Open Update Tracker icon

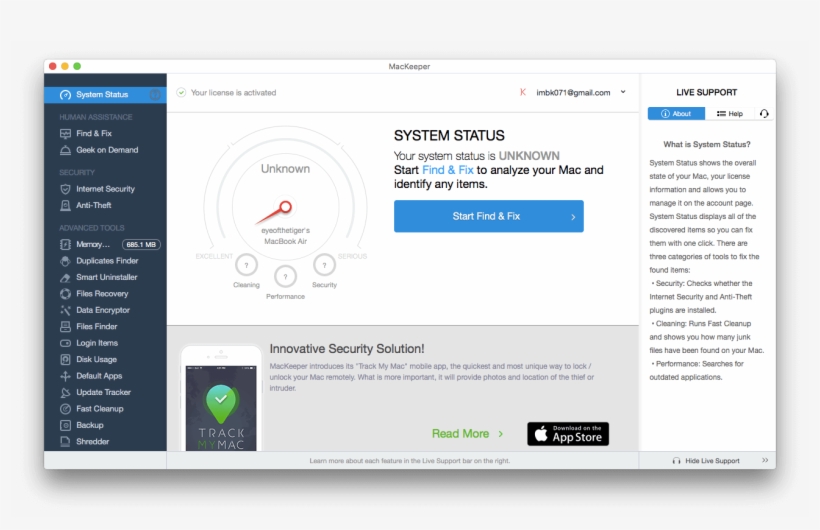point(65,392)
